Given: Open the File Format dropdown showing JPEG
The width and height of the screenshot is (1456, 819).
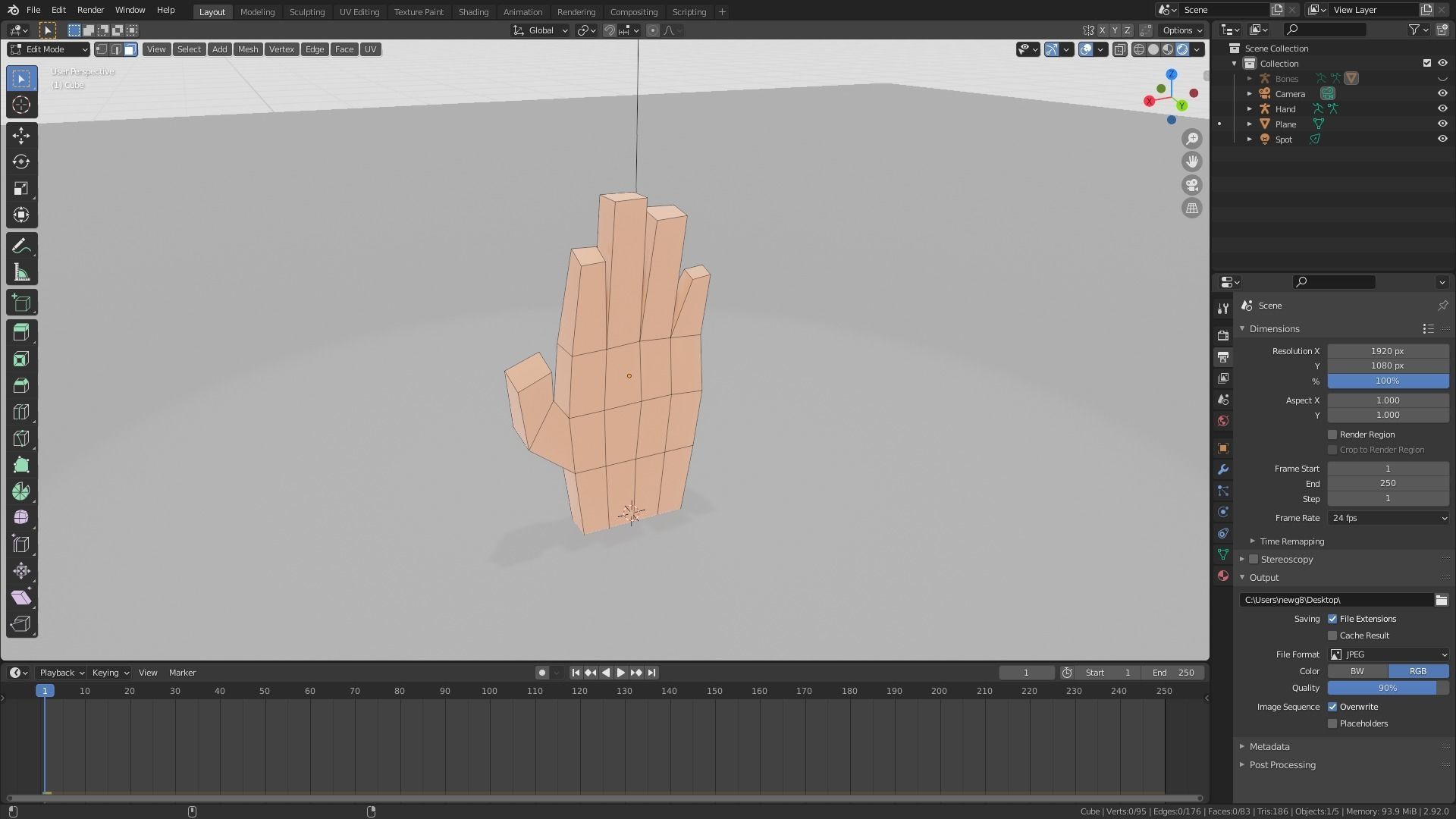Looking at the screenshot, I should coord(1388,654).
